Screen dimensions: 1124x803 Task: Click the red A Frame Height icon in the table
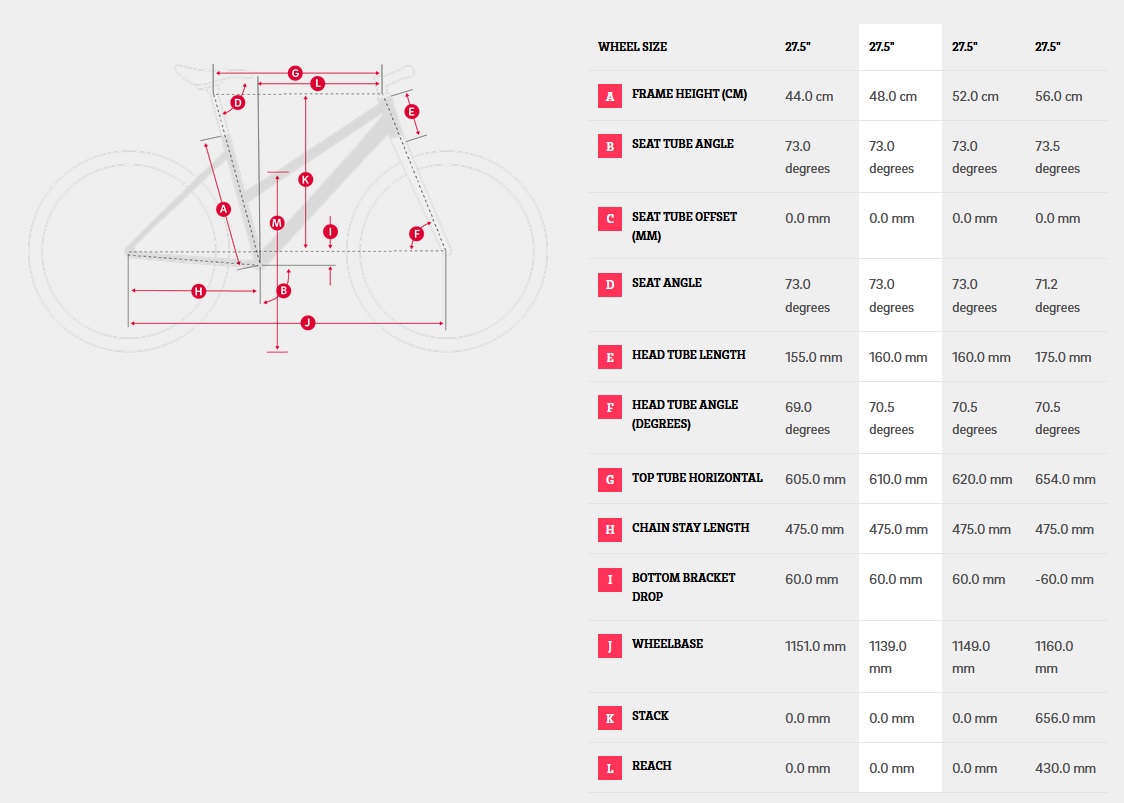click(x=610, y=96)
